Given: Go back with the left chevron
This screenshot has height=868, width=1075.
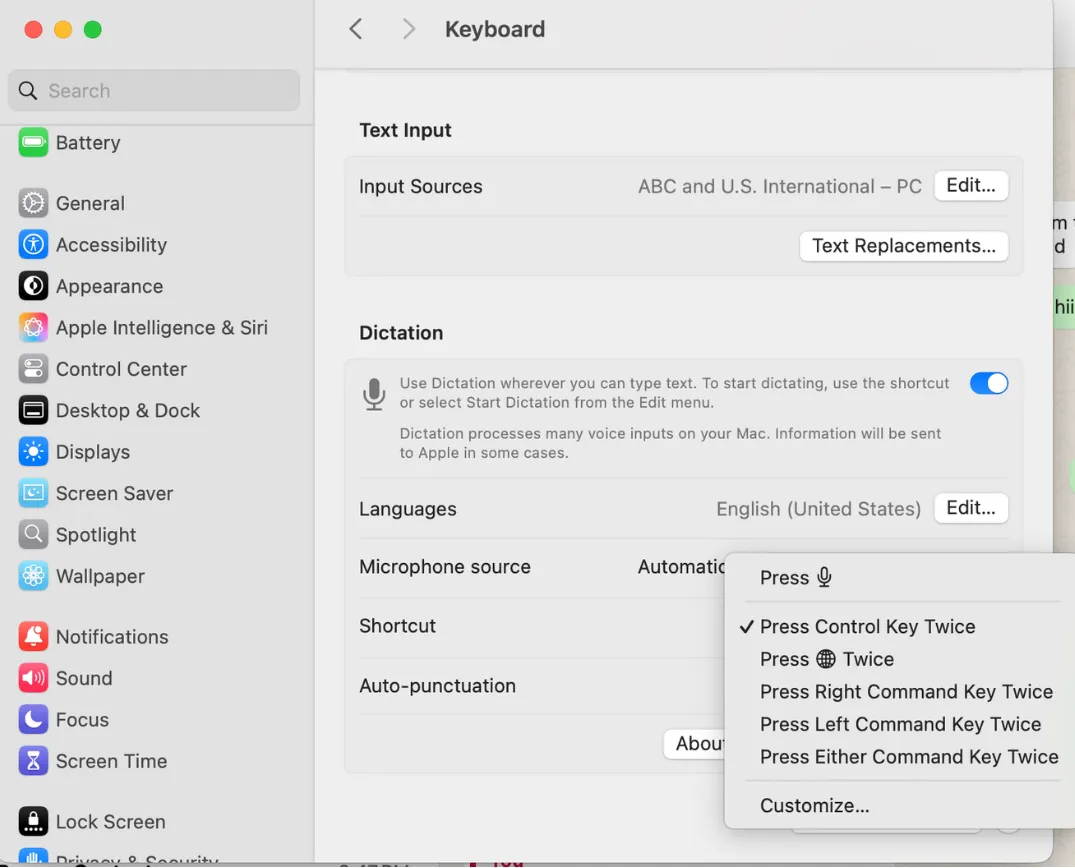Looking at the screenshot, I should [355, 29].
